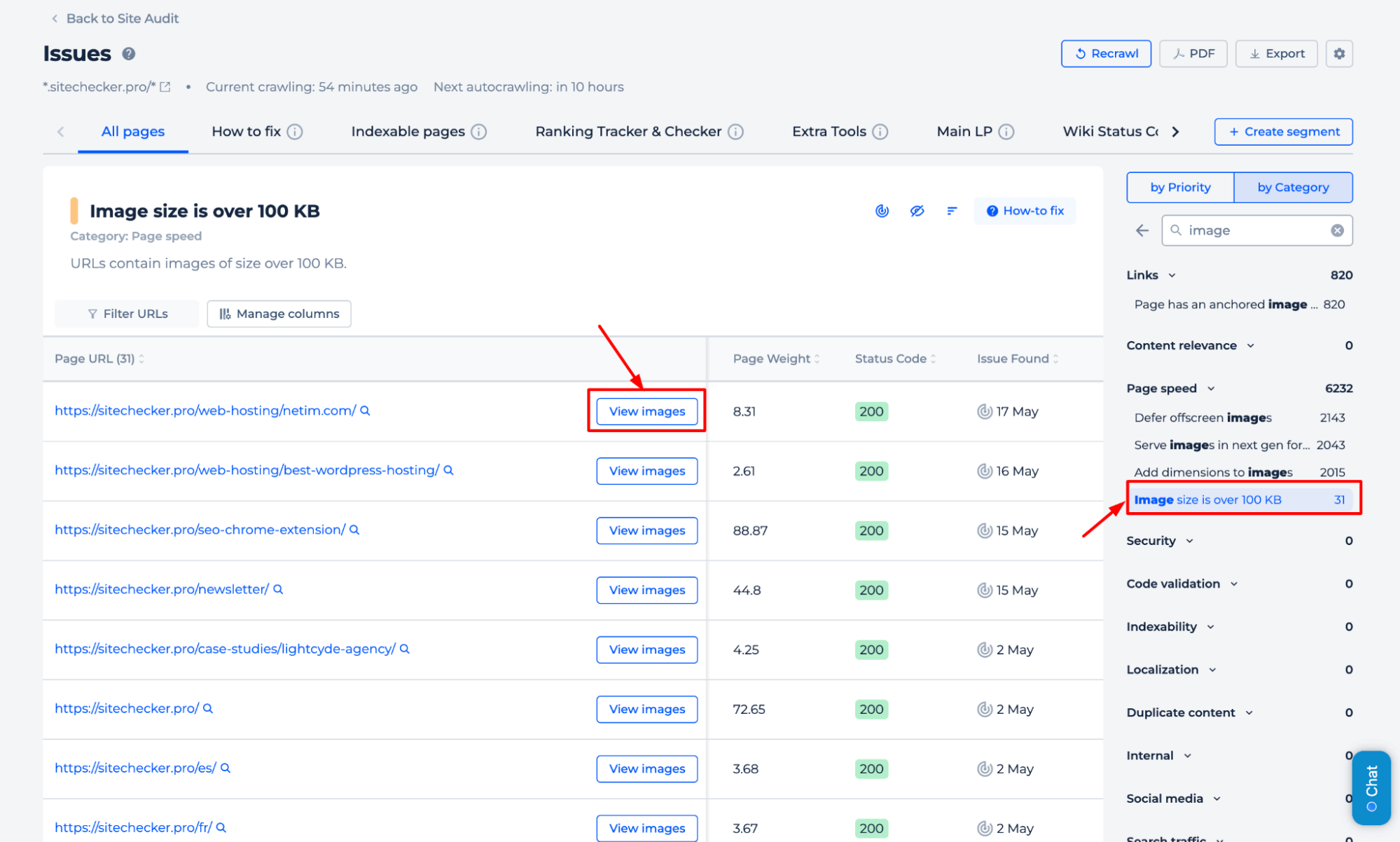Click magnifier icon next to /es/ URL
The image size is (1400, 842).
(226, 768)
